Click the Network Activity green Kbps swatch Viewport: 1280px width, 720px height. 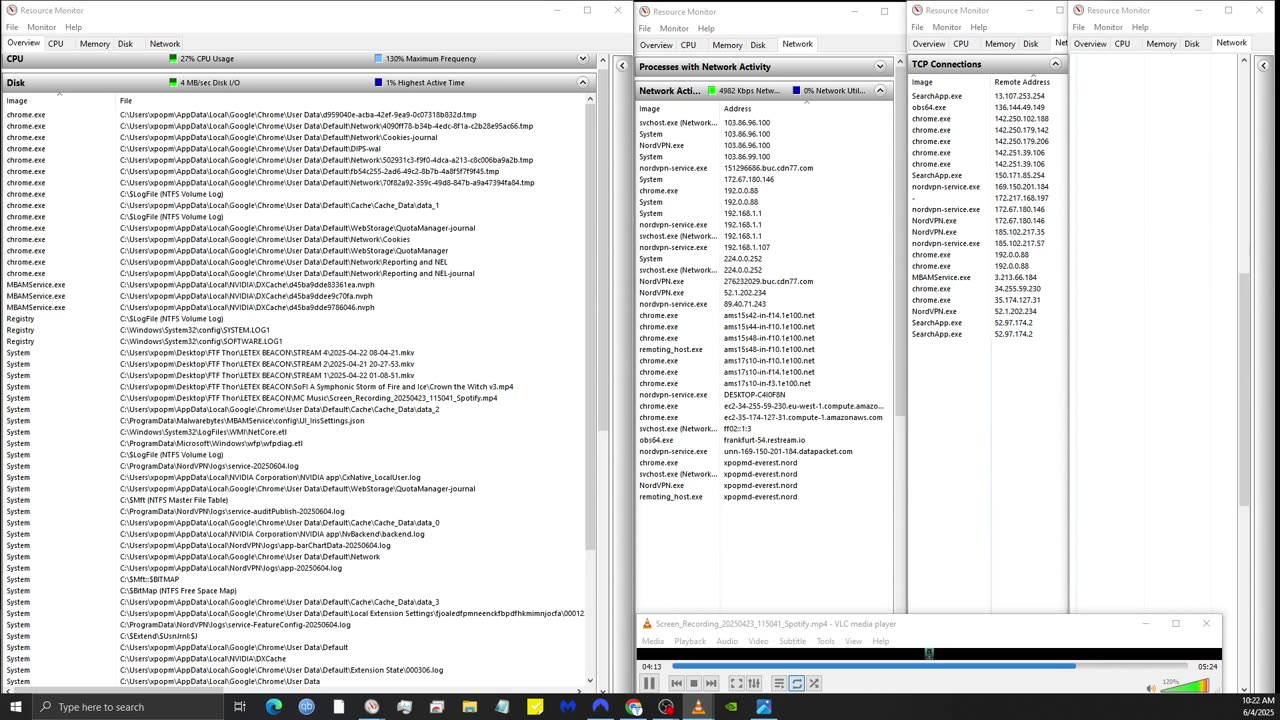(712, 91)
